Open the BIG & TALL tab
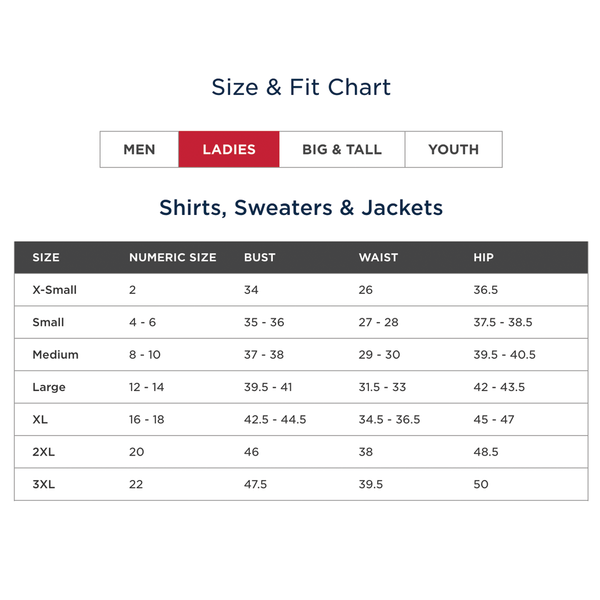 click(x=342, y=150)
